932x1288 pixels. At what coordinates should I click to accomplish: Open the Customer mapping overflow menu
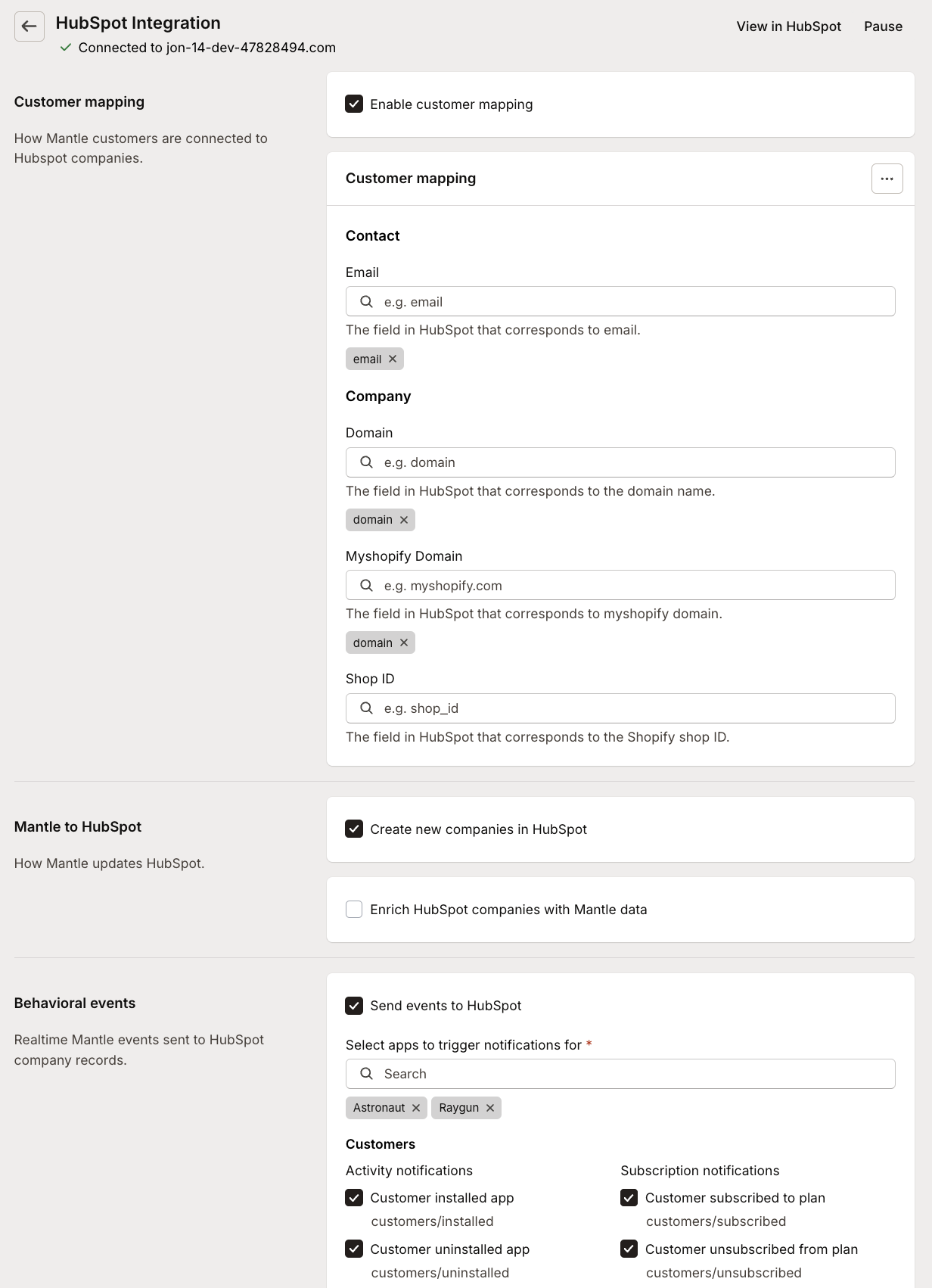887,179
